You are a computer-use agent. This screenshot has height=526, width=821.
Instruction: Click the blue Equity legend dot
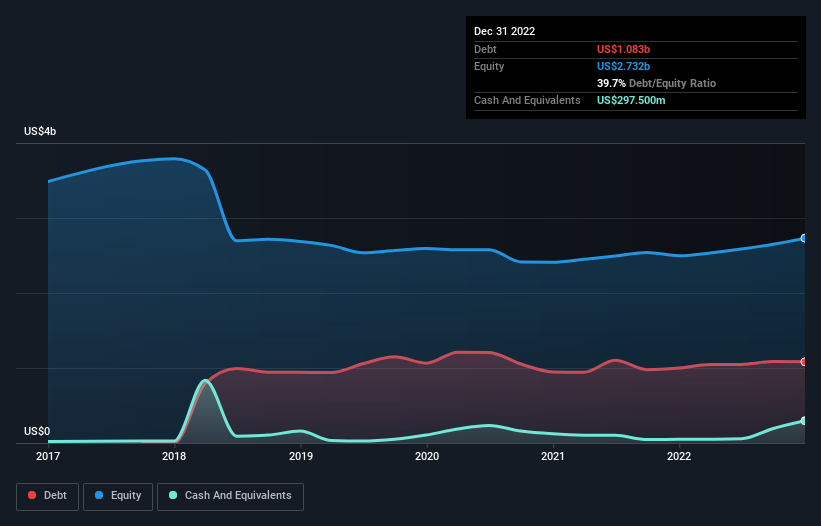click(99, 495)
